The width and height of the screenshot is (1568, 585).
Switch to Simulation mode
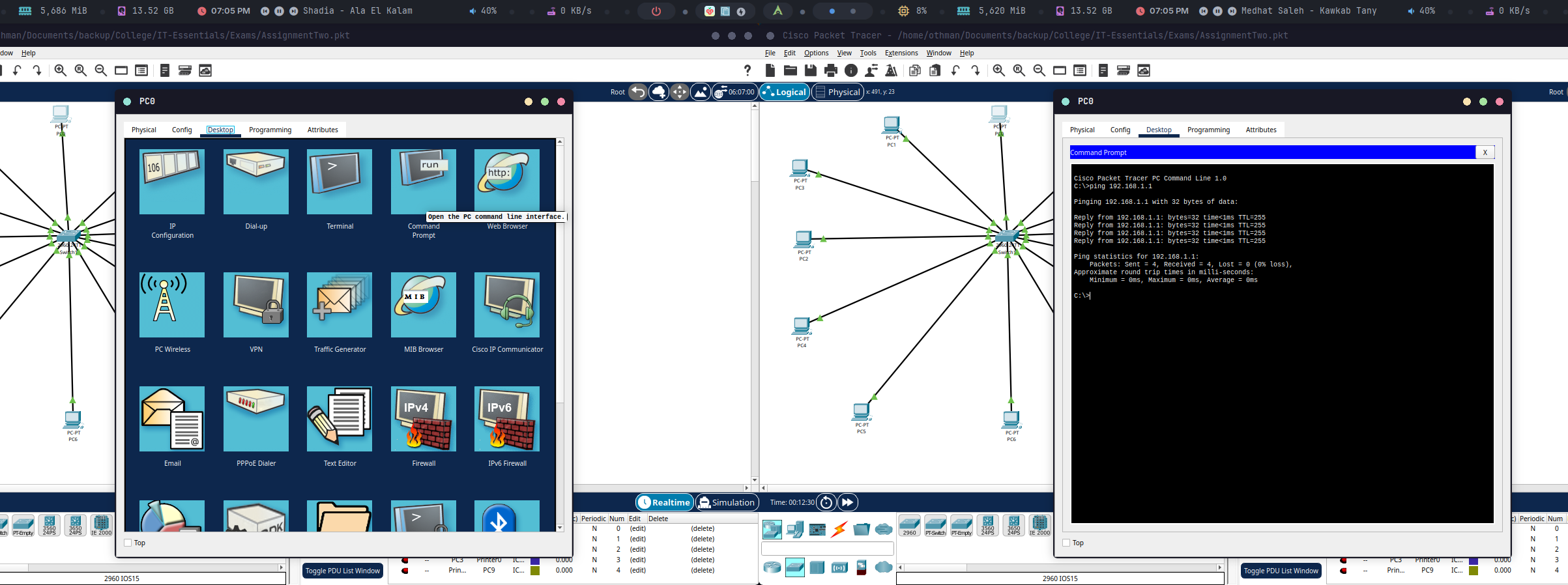pyautogui.click(x=726, y=502)
